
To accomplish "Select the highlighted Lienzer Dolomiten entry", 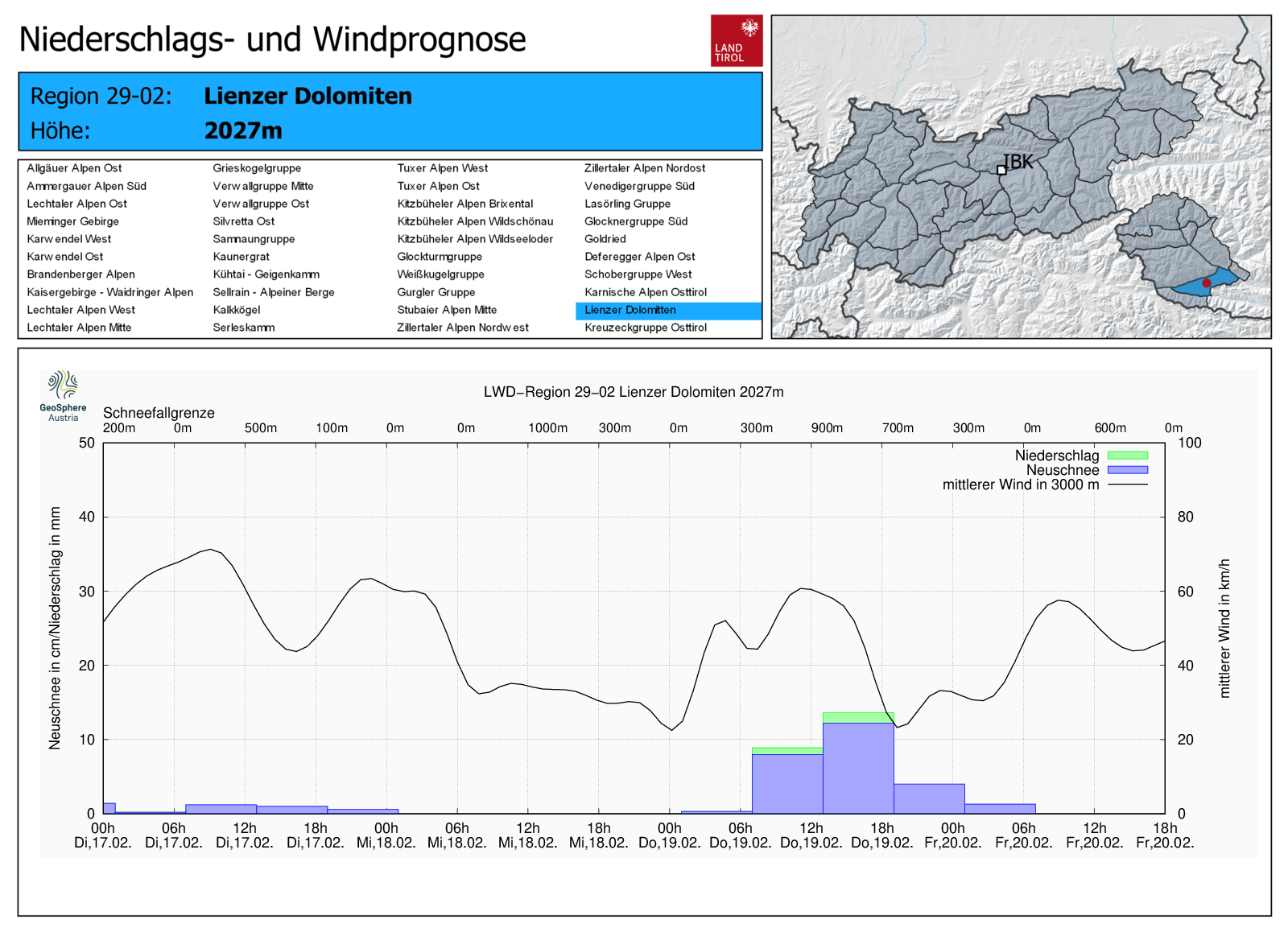I will (630, 310).
